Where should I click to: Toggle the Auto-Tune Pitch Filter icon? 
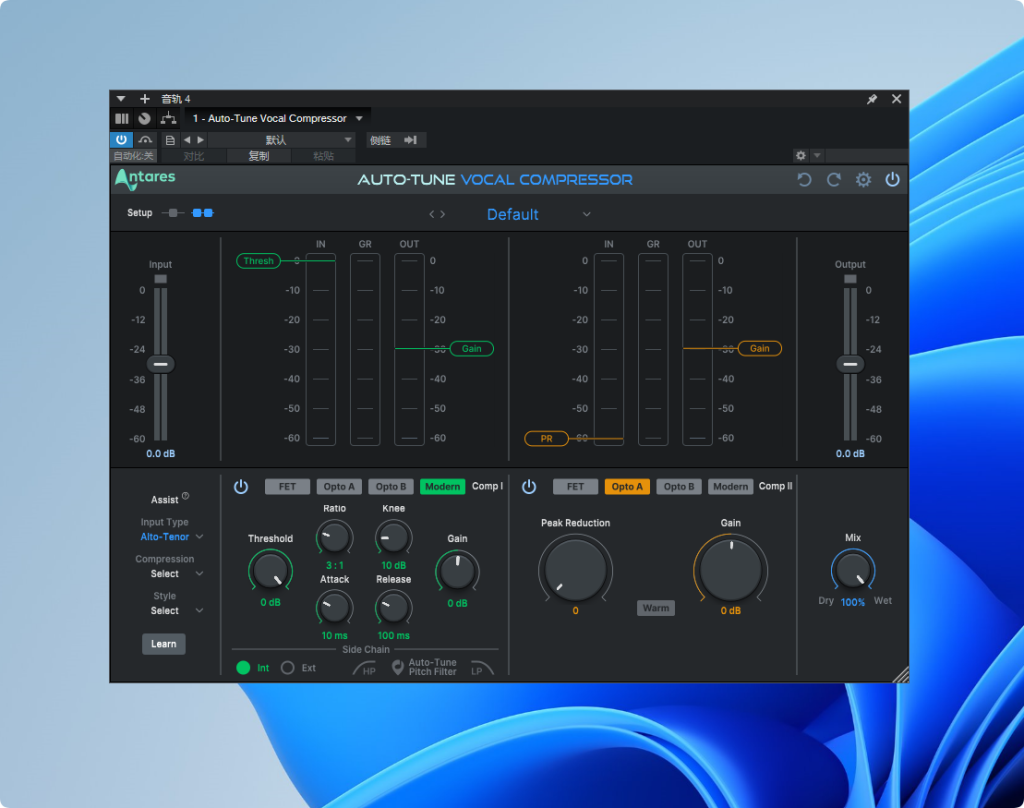397,668
